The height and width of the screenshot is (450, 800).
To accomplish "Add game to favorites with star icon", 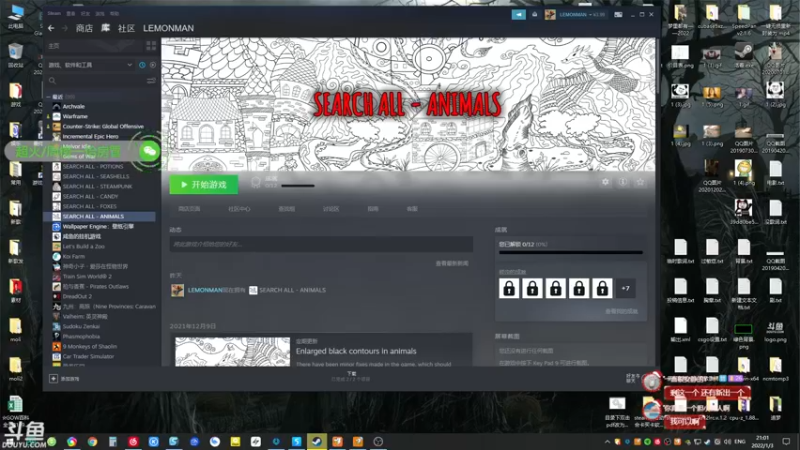I will pyautogui.click(x=640, y=182).
